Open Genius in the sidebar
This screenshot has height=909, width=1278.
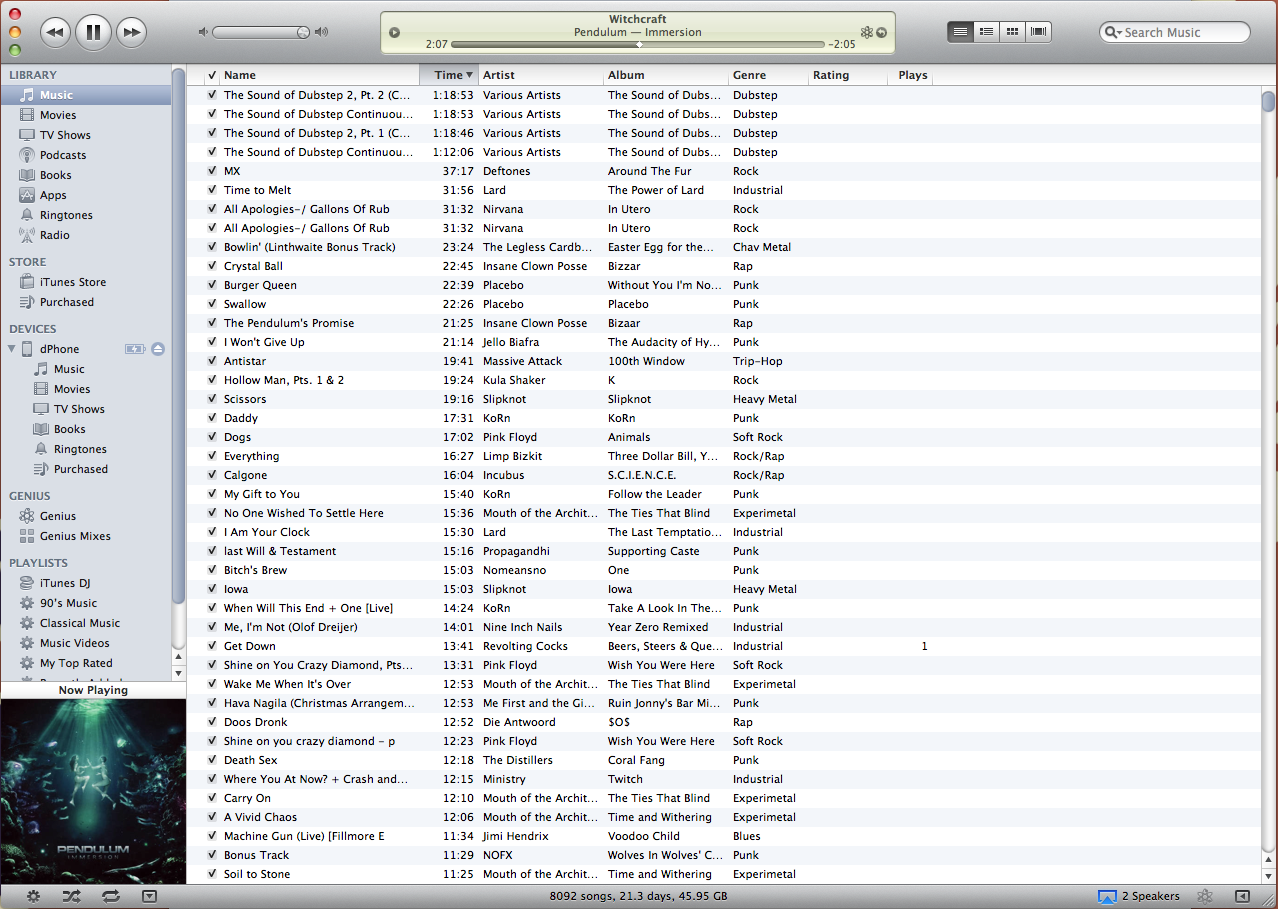pos(86,516)
